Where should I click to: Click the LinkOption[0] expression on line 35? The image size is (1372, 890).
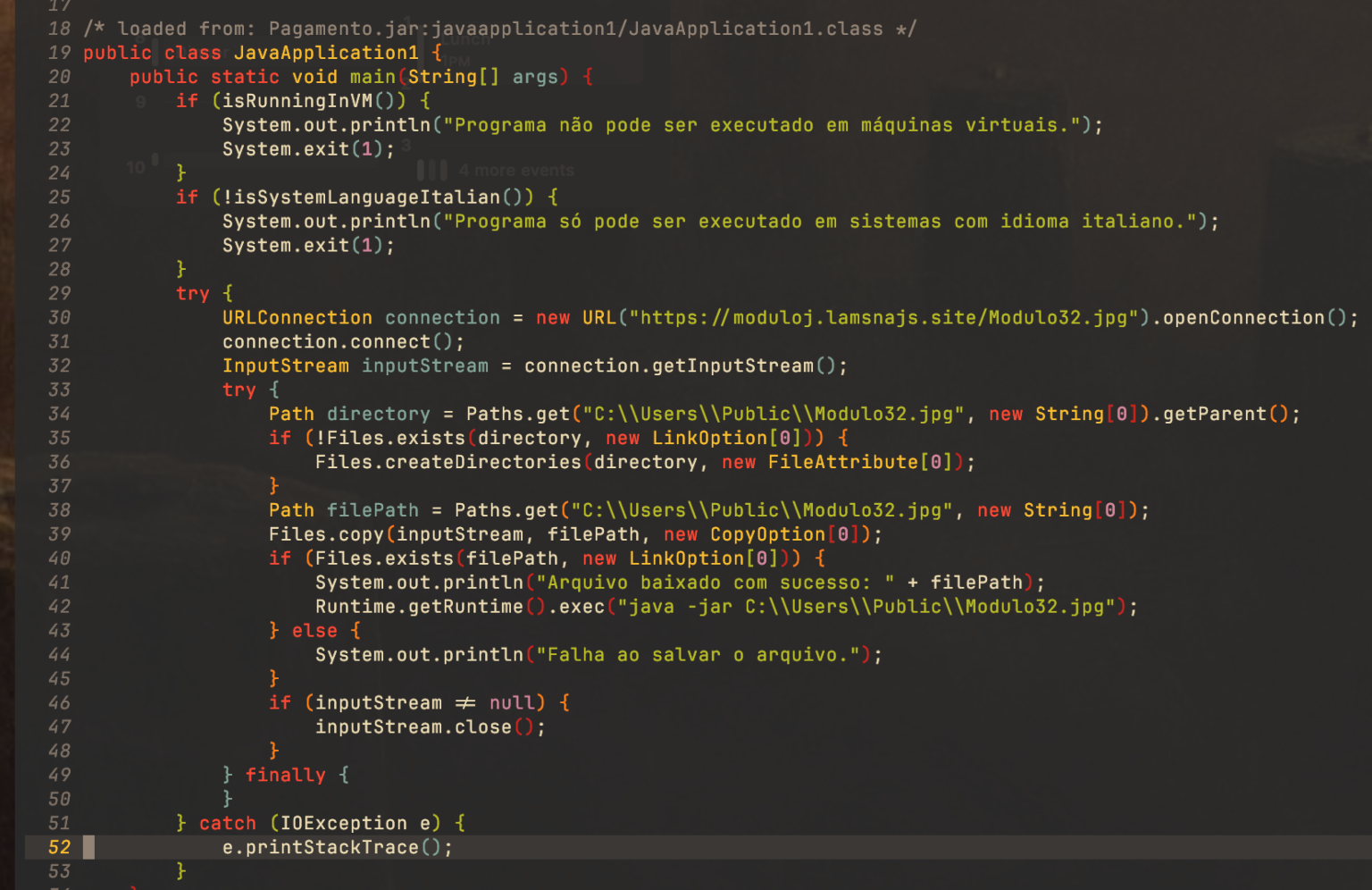pos(726,439)
